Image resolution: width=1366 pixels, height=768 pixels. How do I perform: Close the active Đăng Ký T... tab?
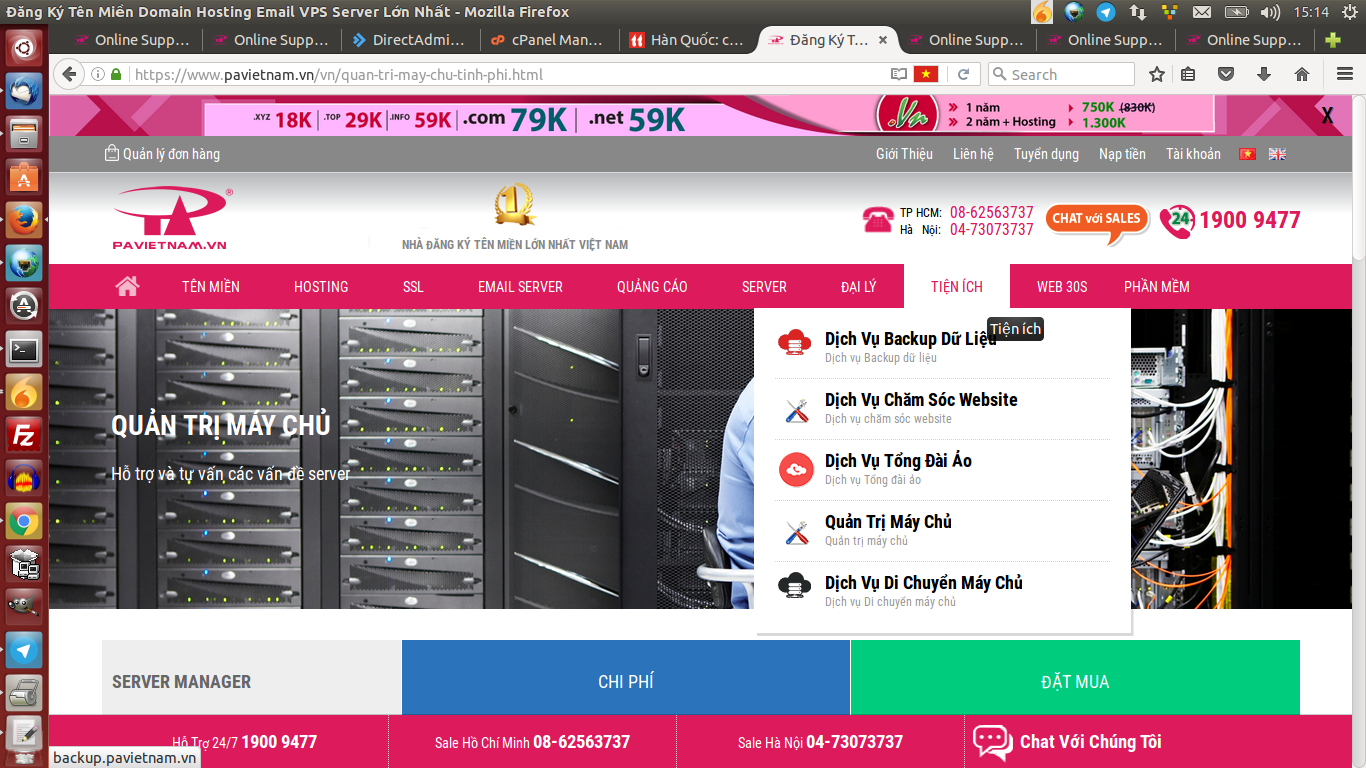click(x=882, y=40)
